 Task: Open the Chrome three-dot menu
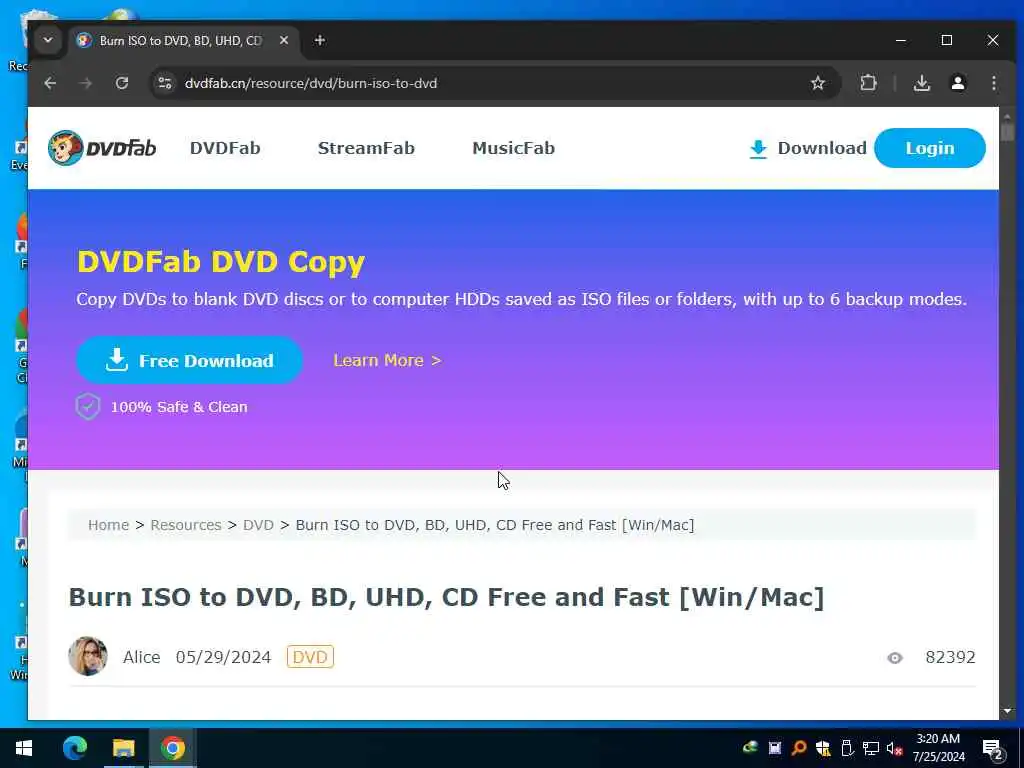pos(993,83)
